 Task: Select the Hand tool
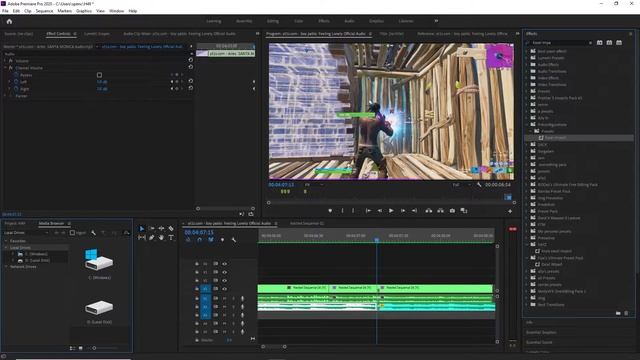coord(161,238)
